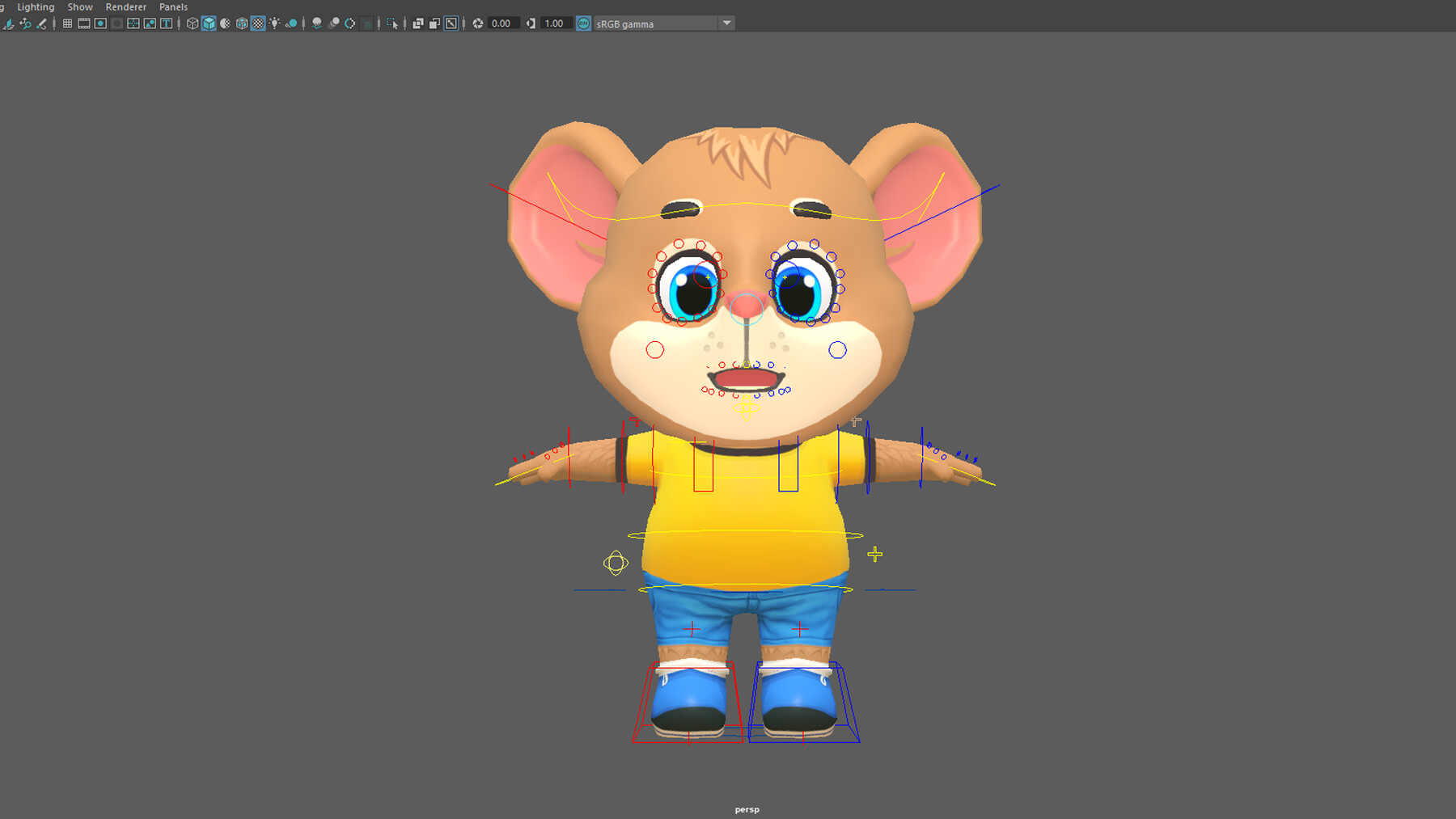The height and width of the screenshot is (819, 1456).
Task: Open the Lighting menu
Action: pos(36,6)
